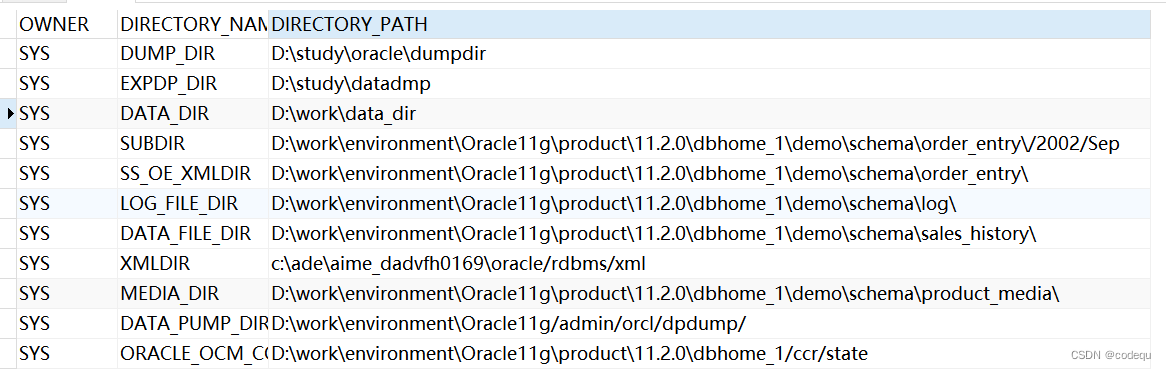Select the SS_OE_XMLDIR name cell
The image size is (1166, 370).
(x=193, y=174)
